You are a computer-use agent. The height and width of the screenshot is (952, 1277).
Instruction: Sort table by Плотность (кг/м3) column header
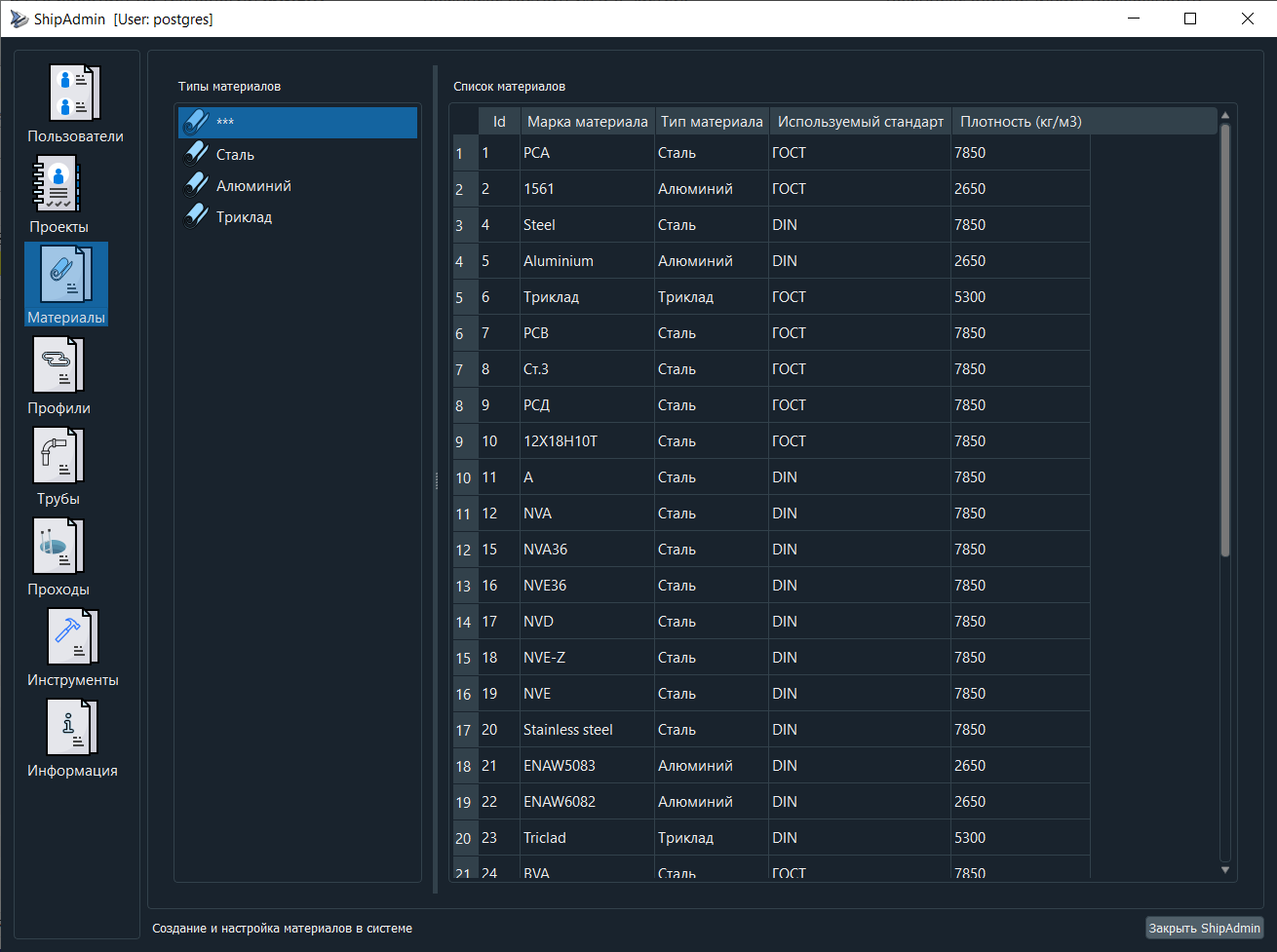(x=1020, y=122)
